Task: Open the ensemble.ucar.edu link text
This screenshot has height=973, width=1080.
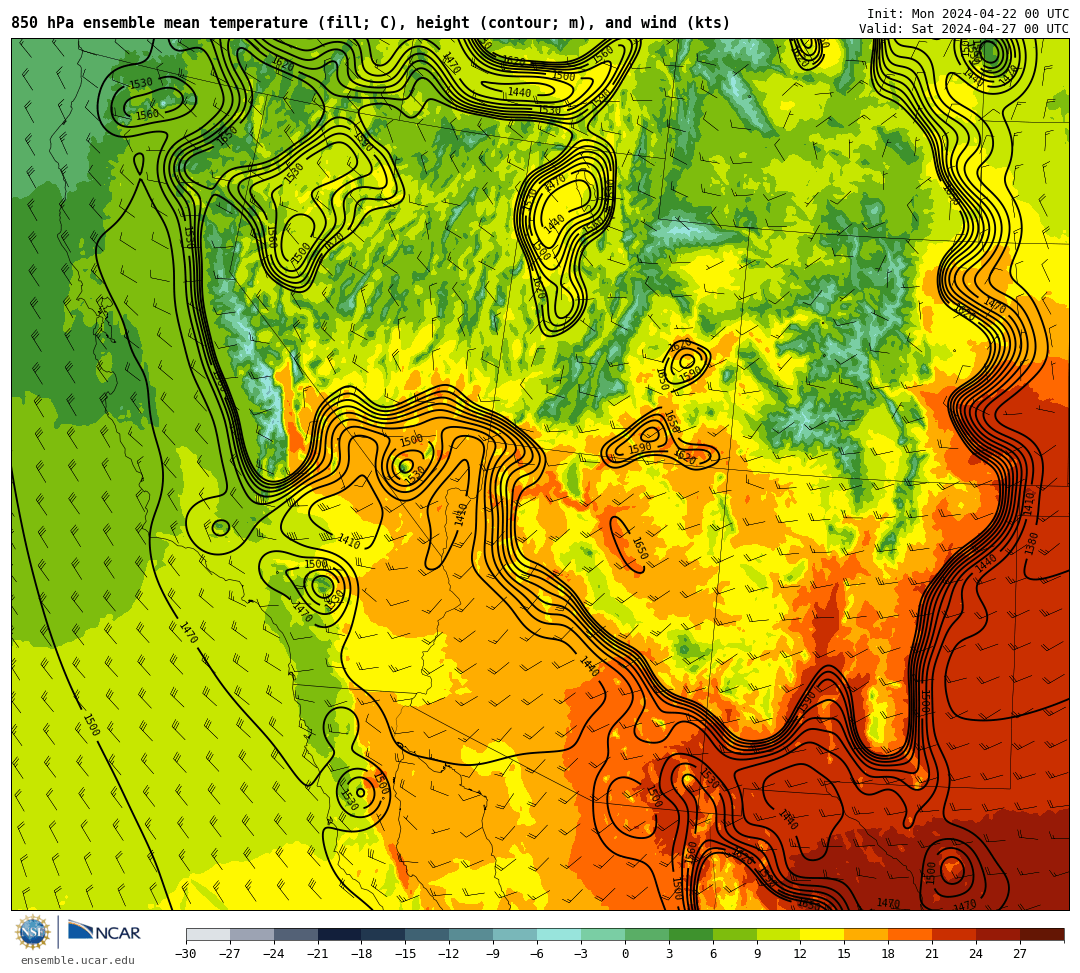Action: 78,960
